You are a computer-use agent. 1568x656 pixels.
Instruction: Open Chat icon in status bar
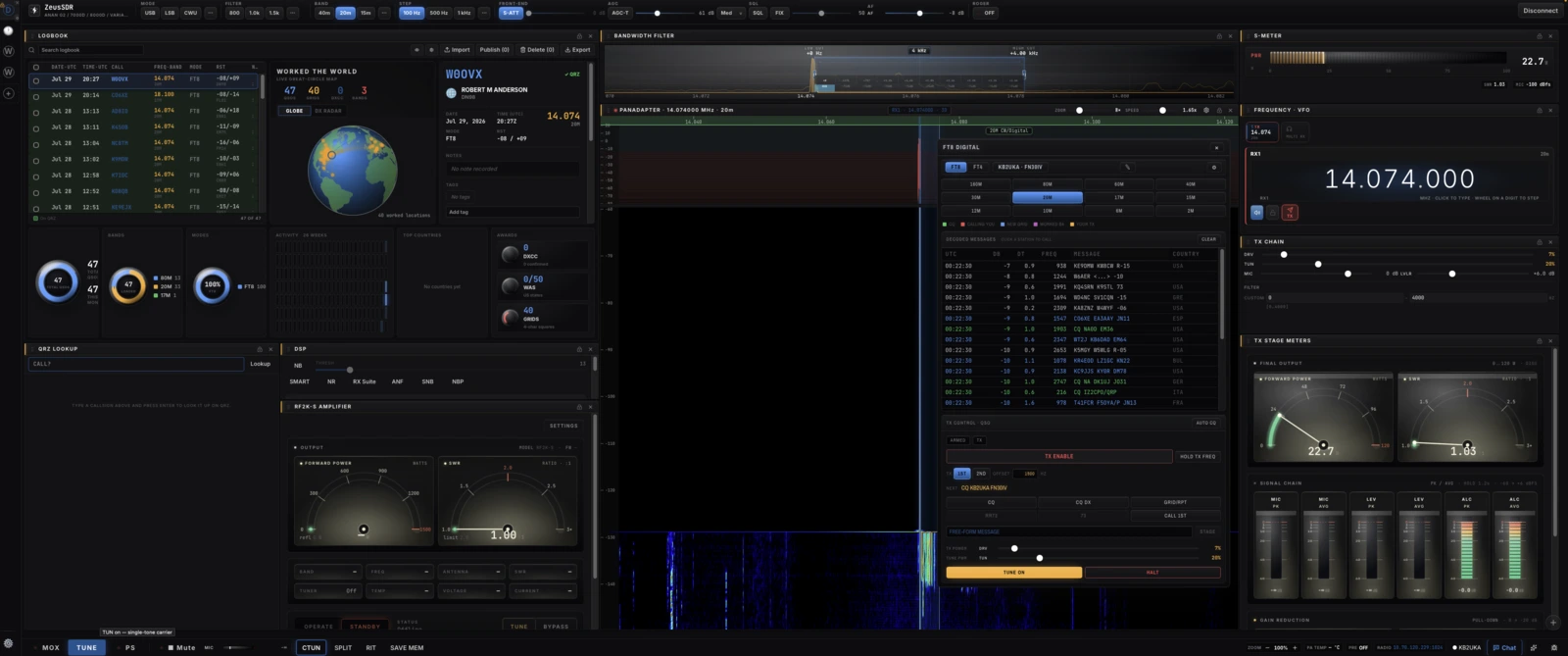click(x=1504, y=647)
